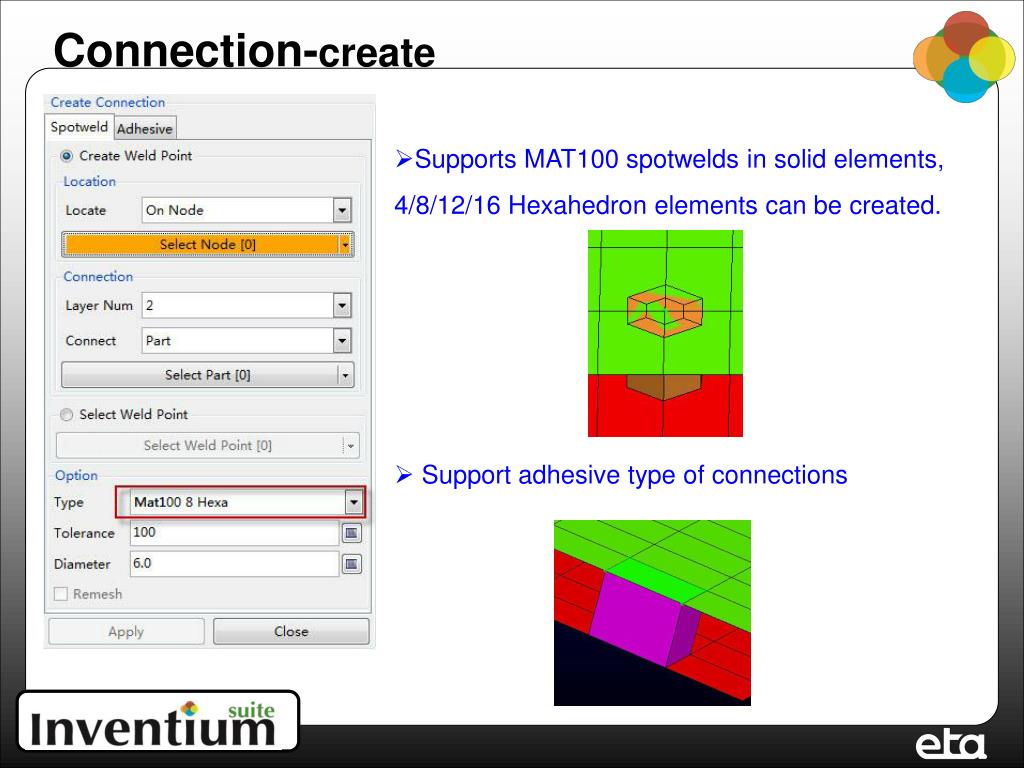Viewport: 1024px width, 768px height.
Task: Open the Locate dropdown showing On Node
Action: pyautogui.click(x=247, y=210)
